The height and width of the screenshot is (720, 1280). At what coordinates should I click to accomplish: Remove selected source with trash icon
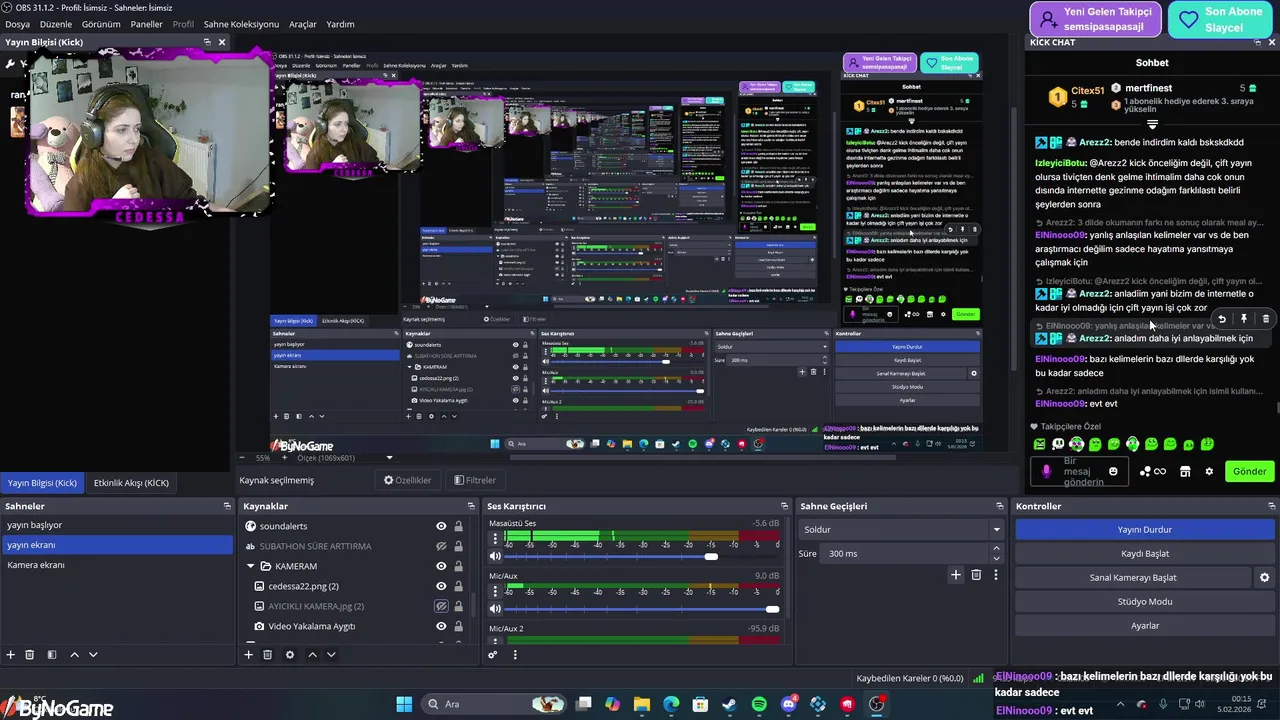tap(267, 655)
